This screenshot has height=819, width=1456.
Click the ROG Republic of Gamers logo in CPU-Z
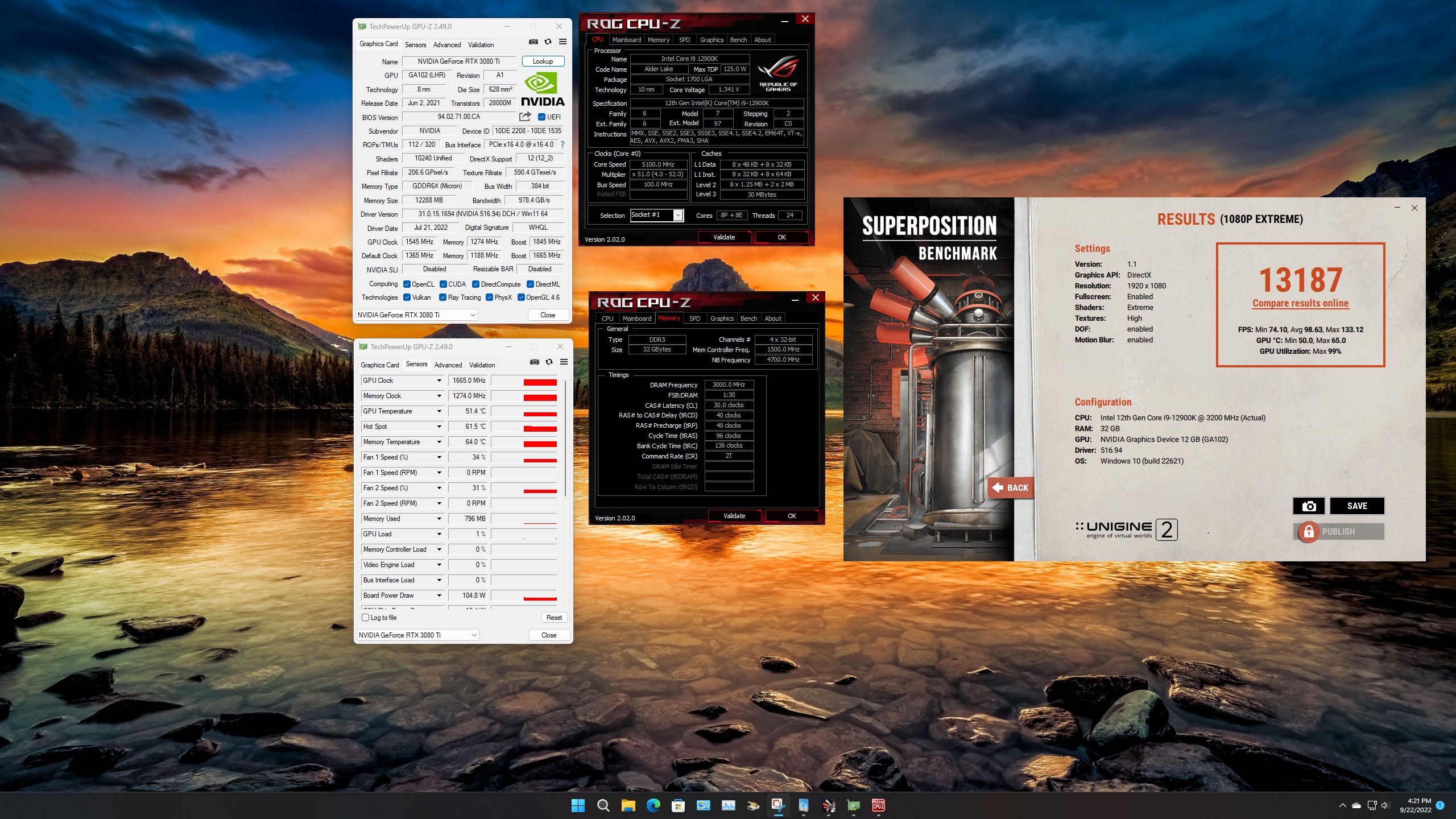pyautogui.click(x=778, y=73)
